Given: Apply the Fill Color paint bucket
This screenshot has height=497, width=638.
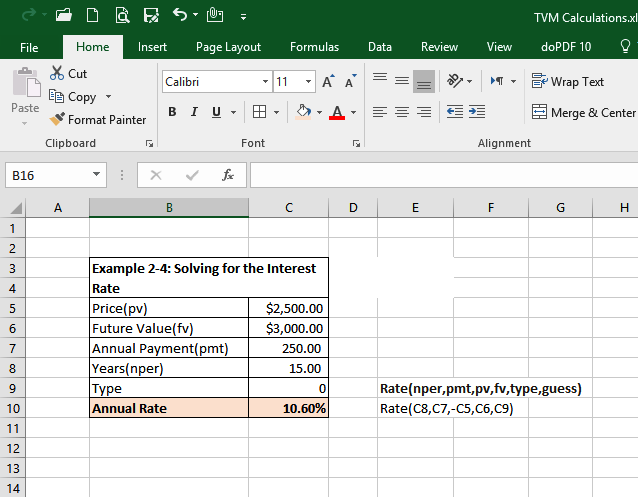Looking at the screenshot, I should tap(304, 112).
